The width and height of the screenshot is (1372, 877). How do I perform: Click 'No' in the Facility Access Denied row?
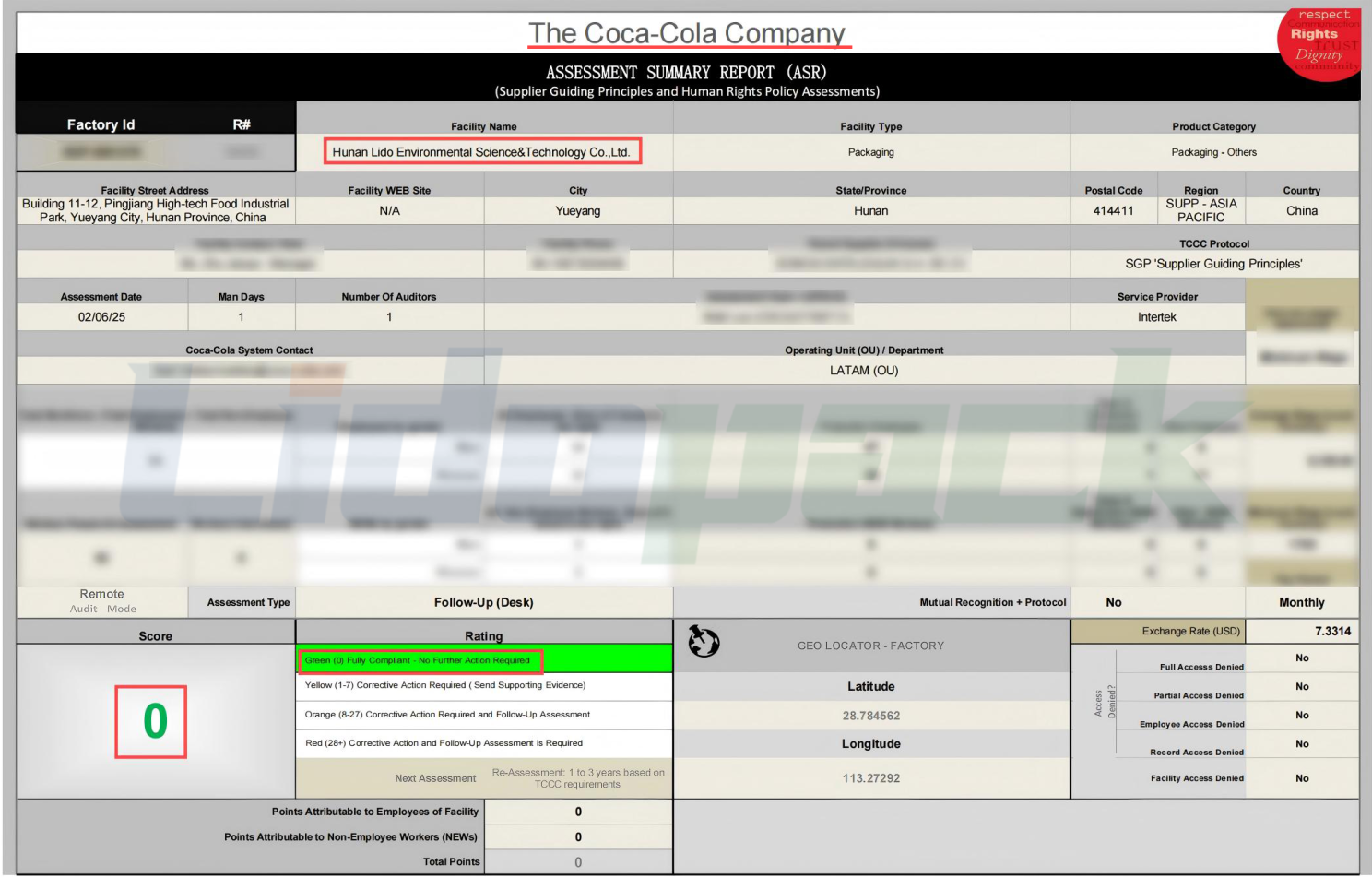pos(1302,778)
